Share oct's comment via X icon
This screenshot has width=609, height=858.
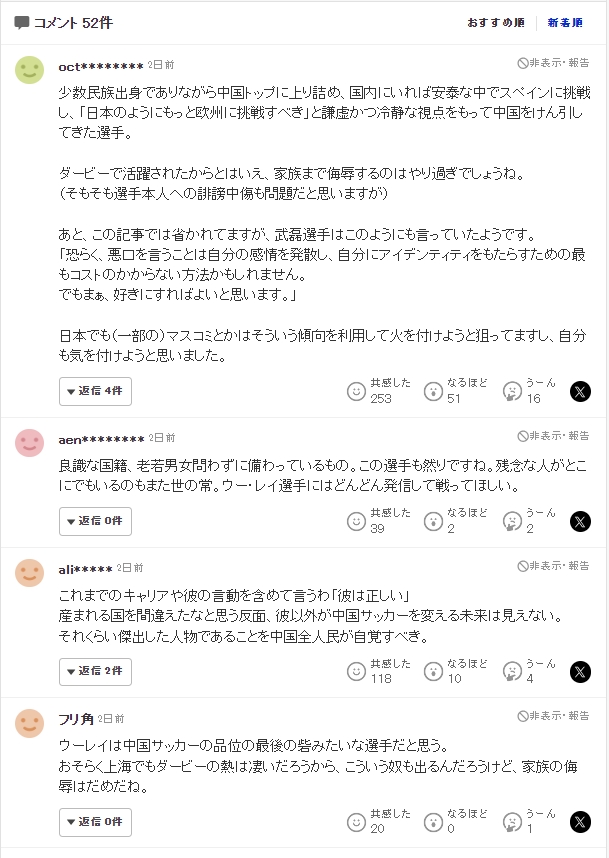(x=580, y=391)
